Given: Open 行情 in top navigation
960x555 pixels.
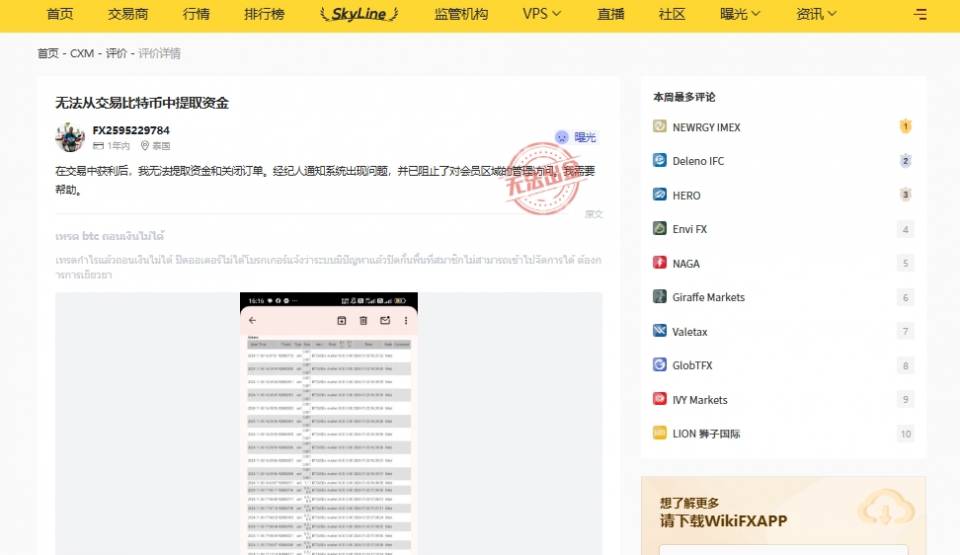Looking at the screenshot, I should pos(196,13).
